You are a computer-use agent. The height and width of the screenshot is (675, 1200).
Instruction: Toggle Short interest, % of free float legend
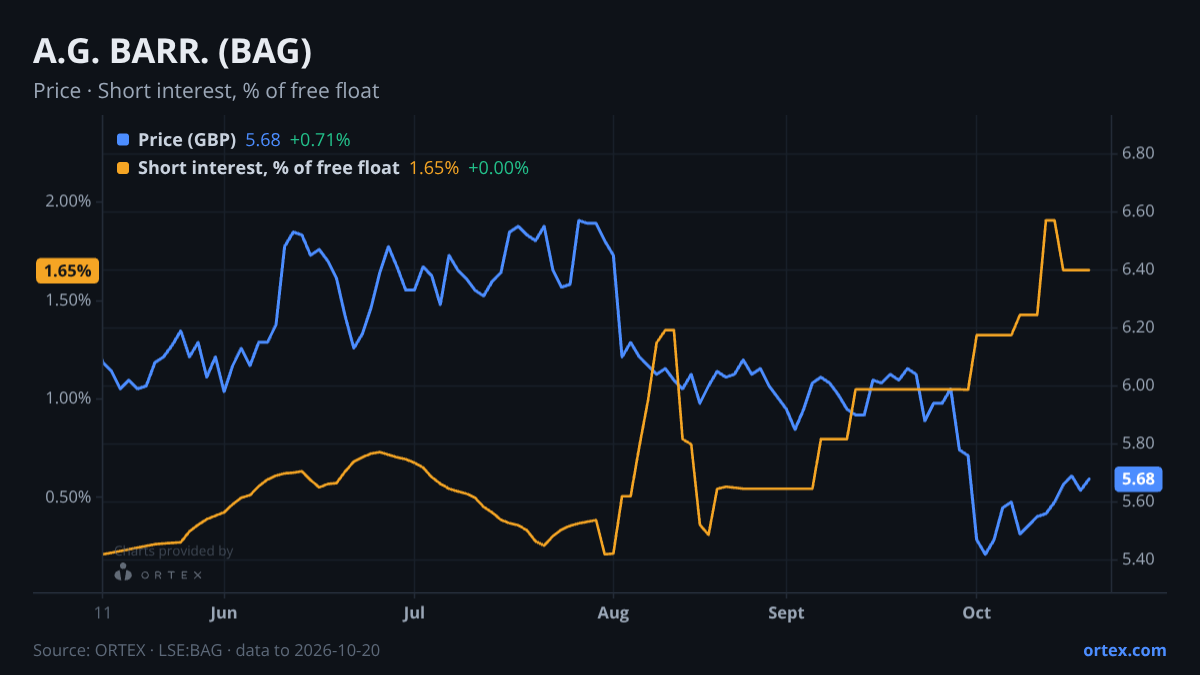coord(269,168)
